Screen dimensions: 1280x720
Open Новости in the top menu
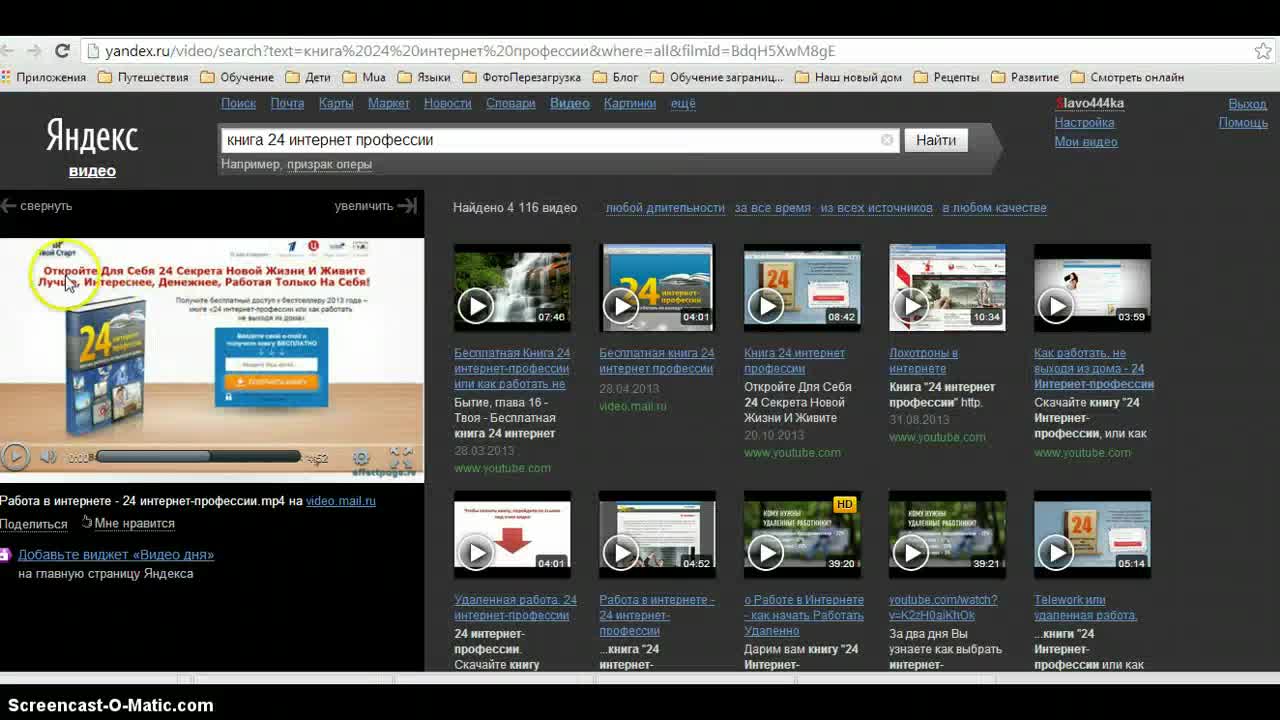[x=447, y=103]
